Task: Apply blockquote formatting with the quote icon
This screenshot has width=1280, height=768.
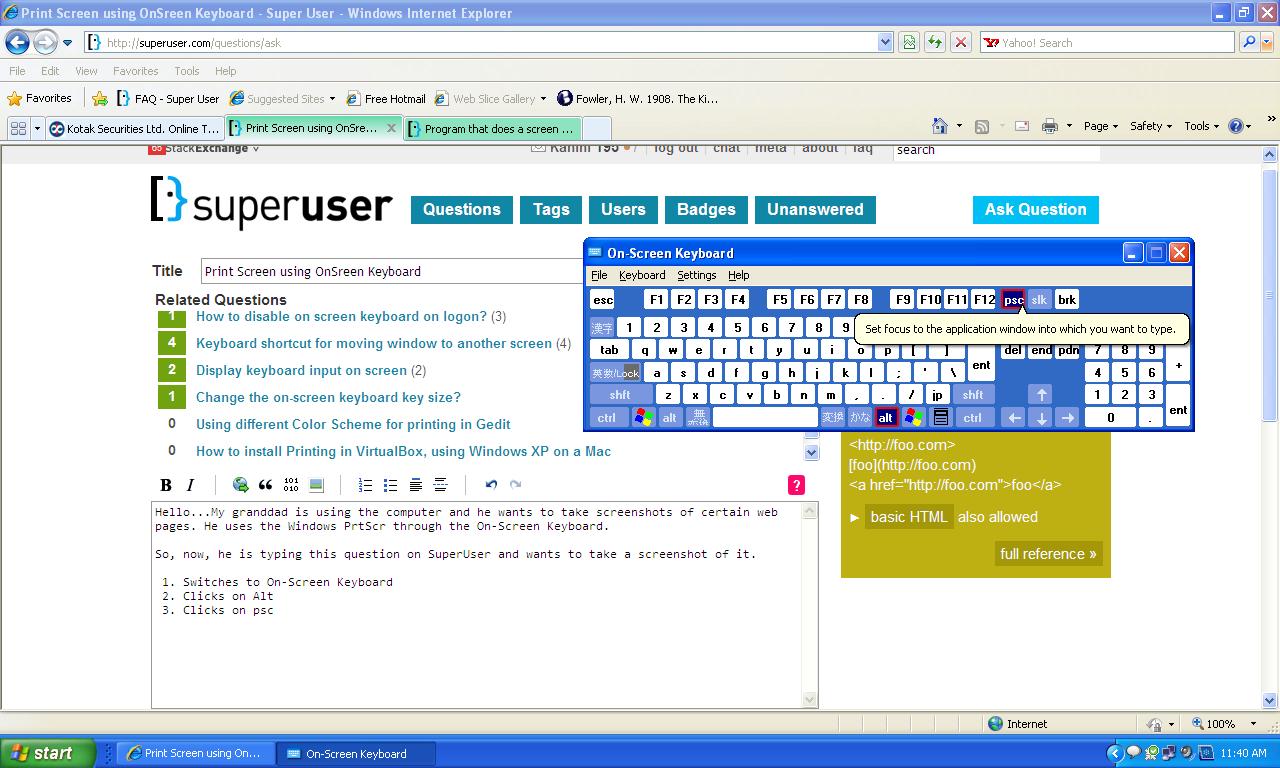Action: [x=265, y=485]
